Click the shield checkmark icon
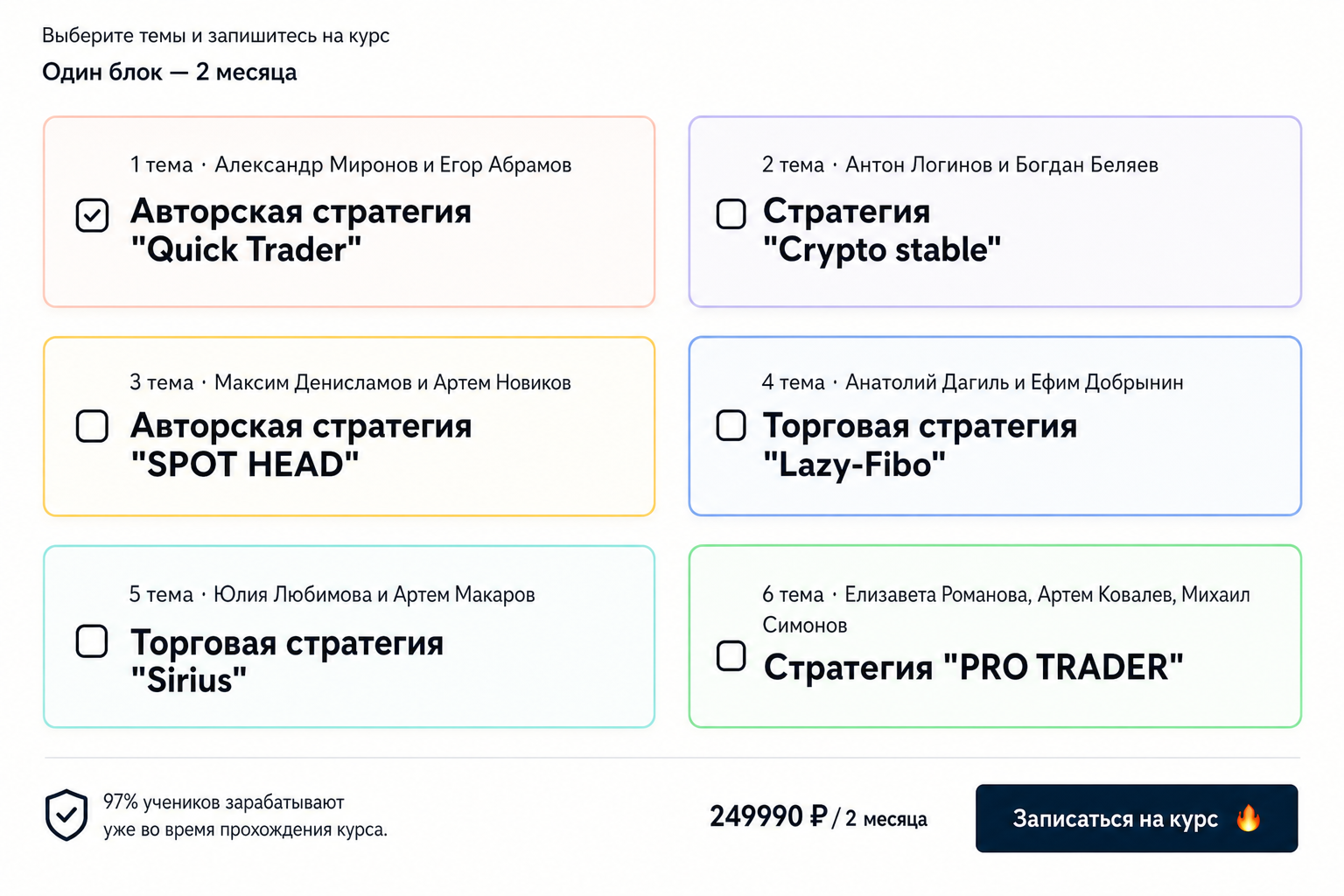The image size is (1344, 896). tap(66, 815)
